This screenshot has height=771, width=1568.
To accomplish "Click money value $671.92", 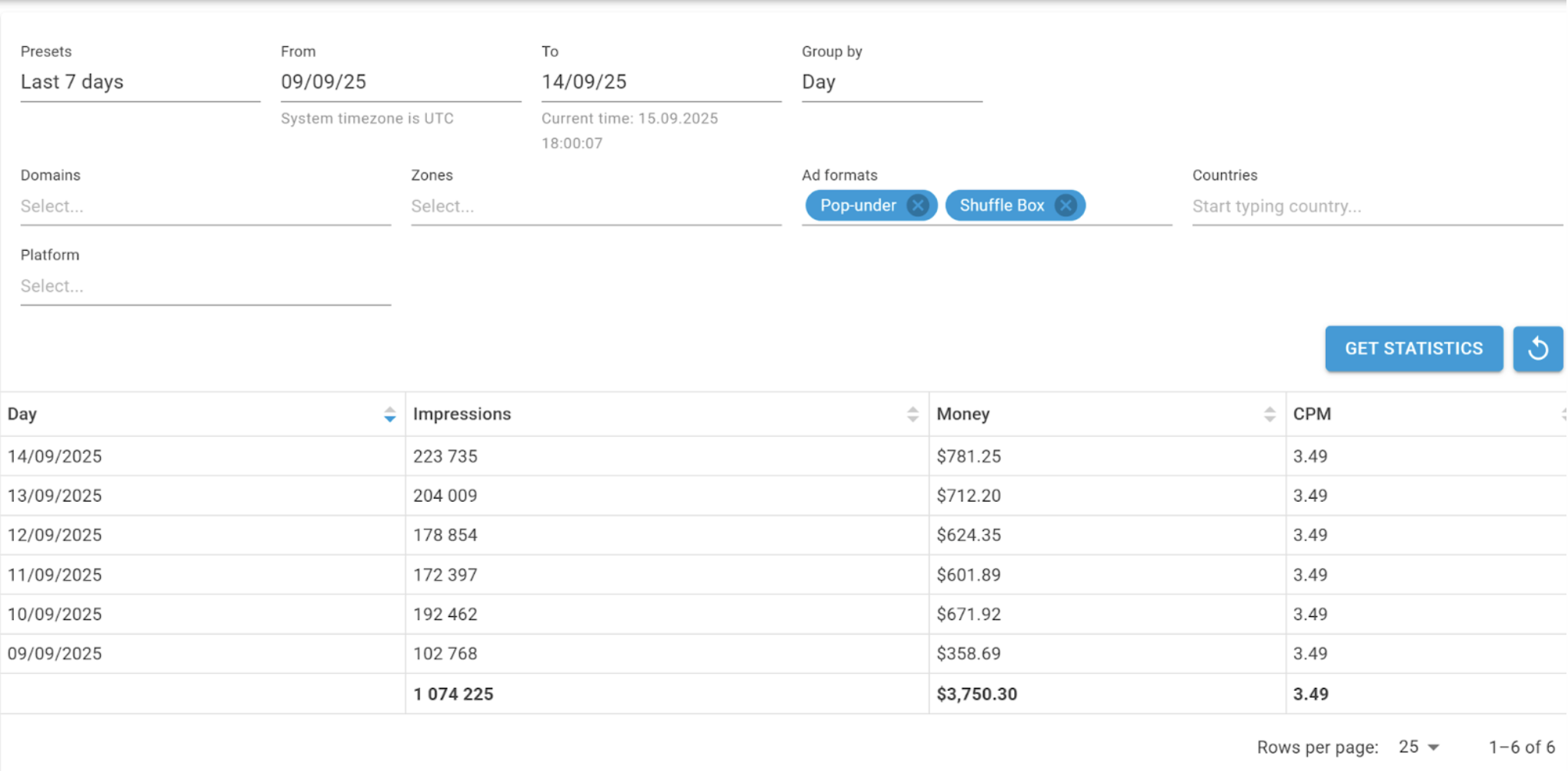I will pyautogui.click(x=969, y=614).
